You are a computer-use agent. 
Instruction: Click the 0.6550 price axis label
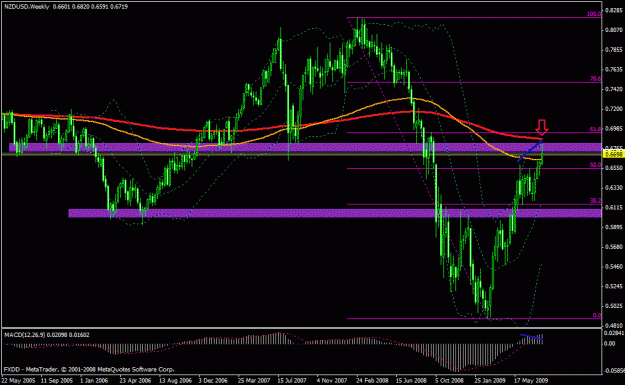(614, 168)
